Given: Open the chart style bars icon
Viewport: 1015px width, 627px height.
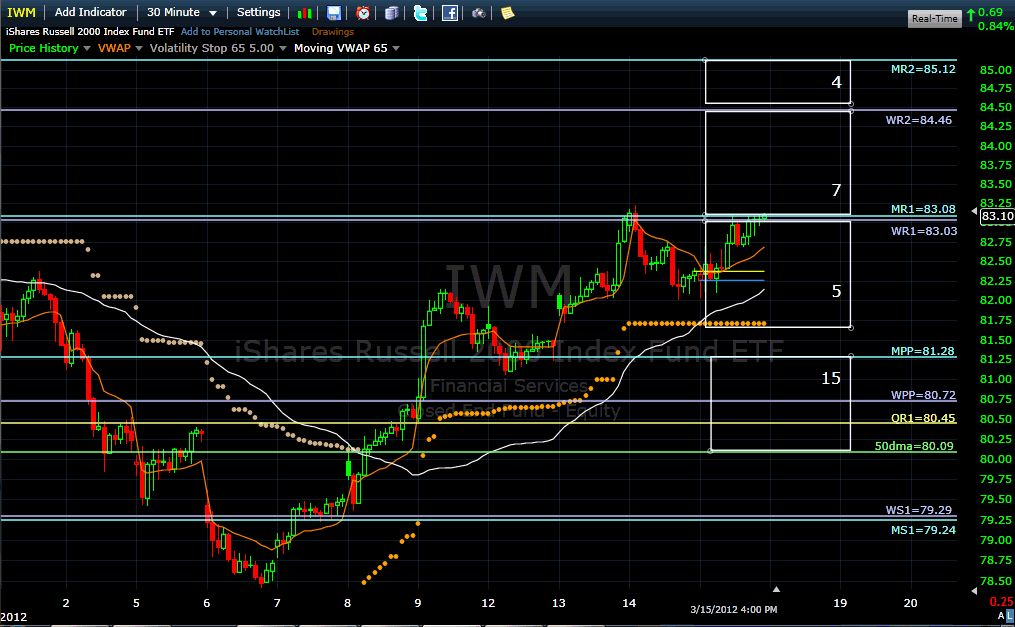Looking at the screenshot, I should click(x=304, y=13).
